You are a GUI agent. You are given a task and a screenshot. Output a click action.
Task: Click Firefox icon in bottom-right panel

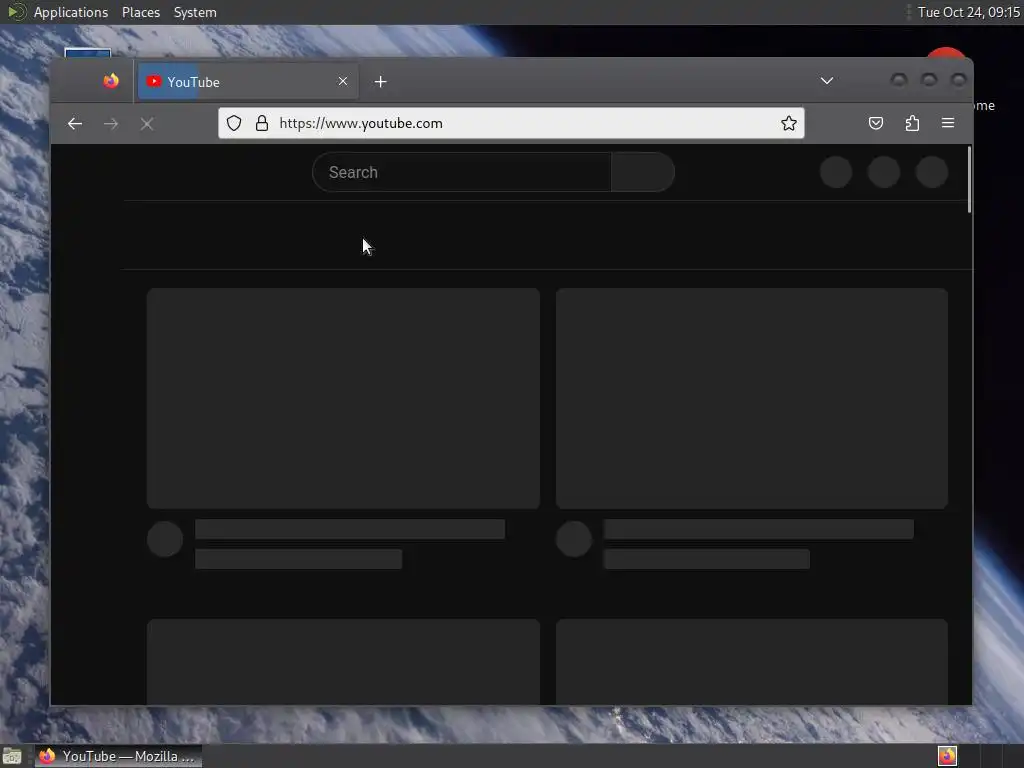tap(947, 756)
